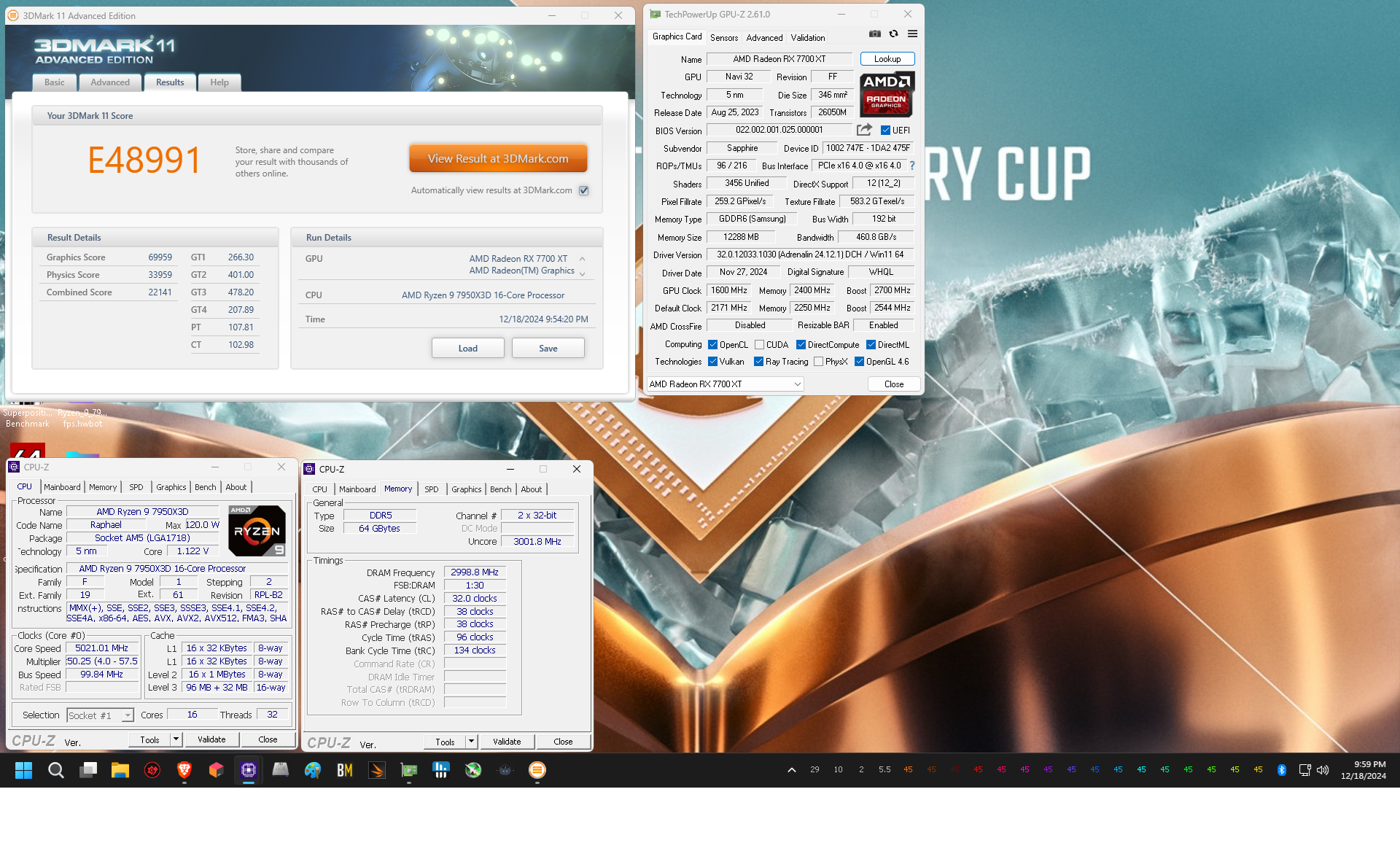Open the BM taskbar icon
This screenshot has width=1400, height=843.
[x=345, y=770]
